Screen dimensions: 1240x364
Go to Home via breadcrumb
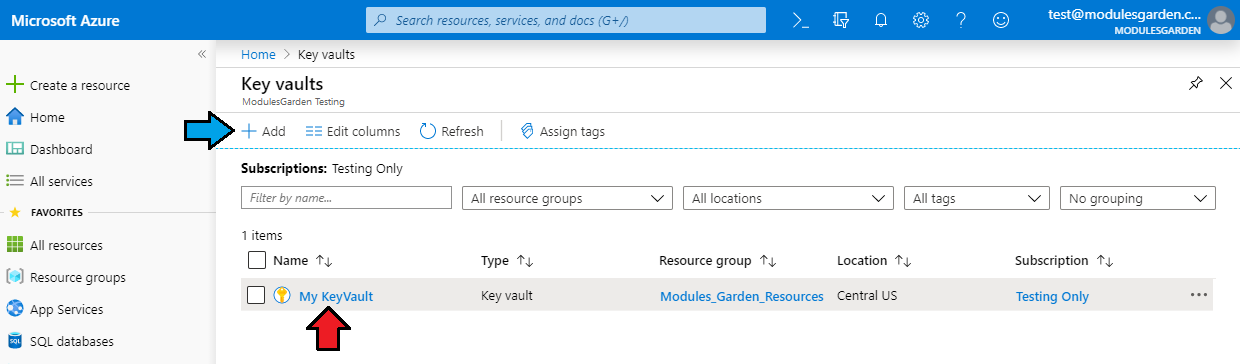[258, 54]
